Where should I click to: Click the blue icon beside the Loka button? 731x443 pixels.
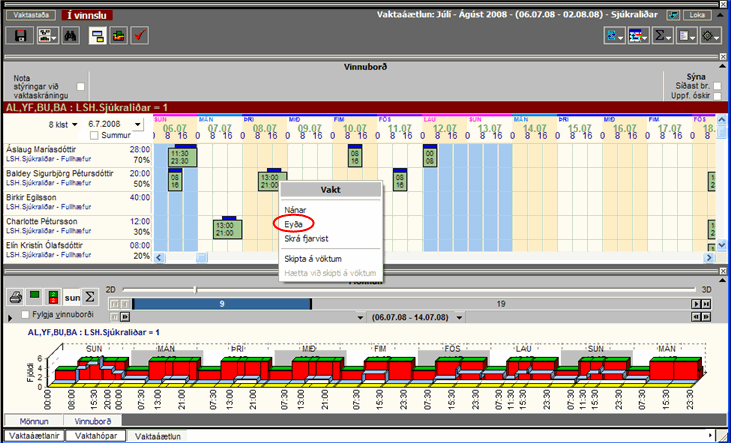pos(672,15)
